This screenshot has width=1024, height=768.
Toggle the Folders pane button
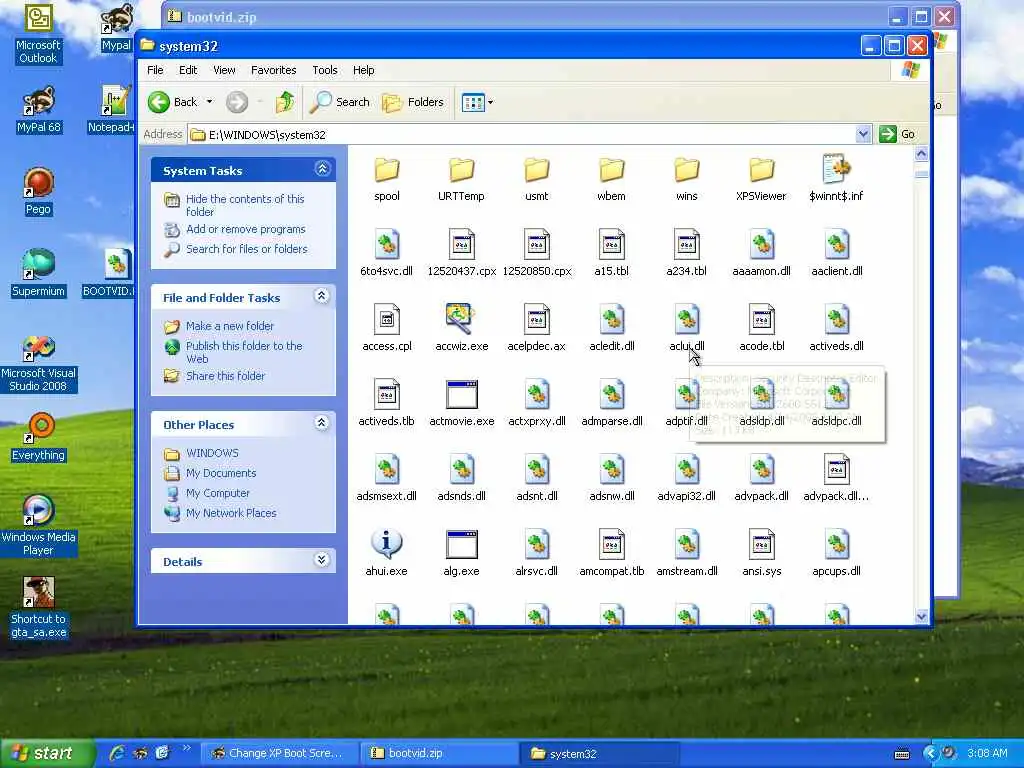pyautogui.click(x=413, y=102)
